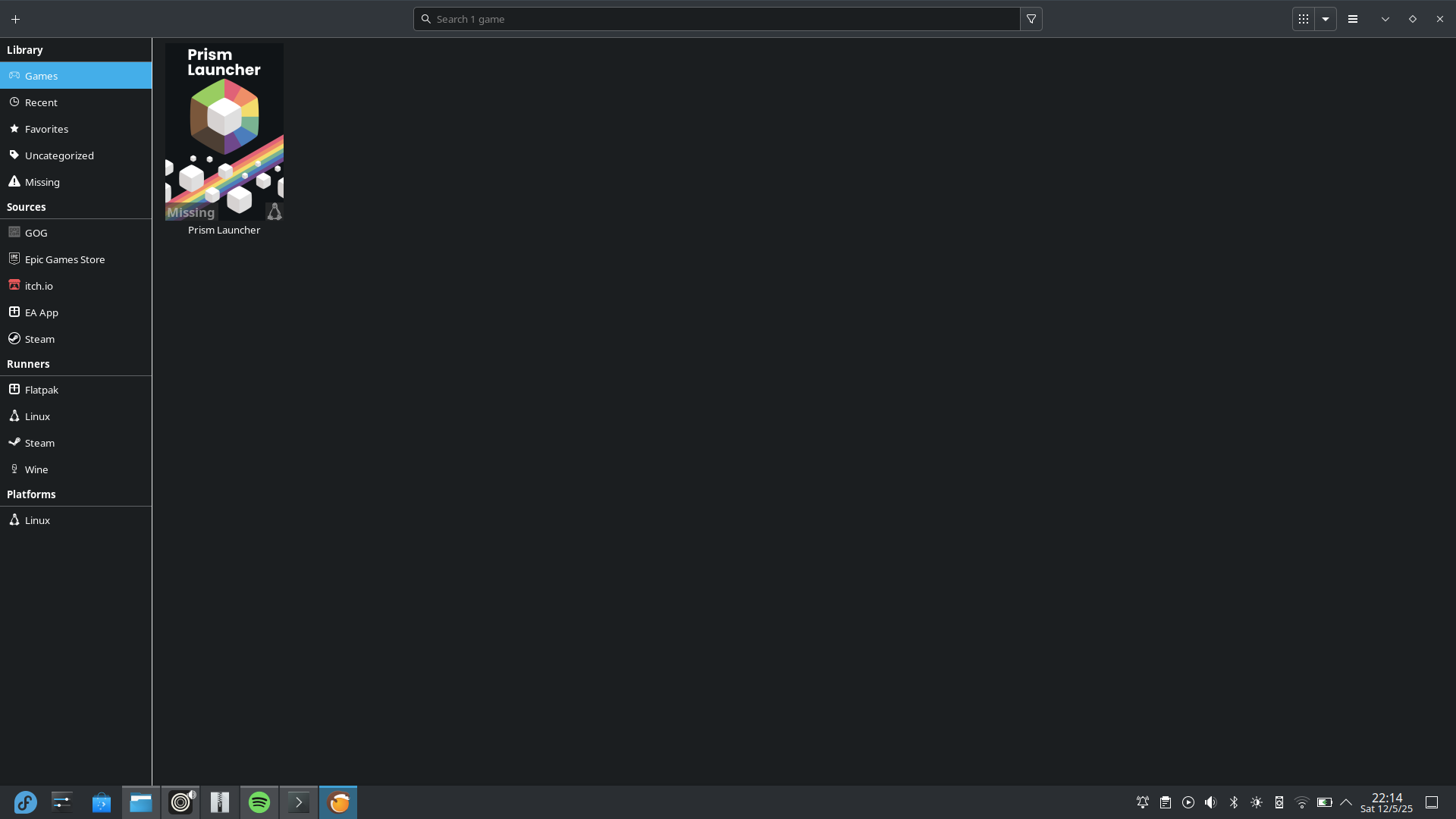1456x819 pixels.
Task: Open Epic Games Store source
Action: (76, 259)
